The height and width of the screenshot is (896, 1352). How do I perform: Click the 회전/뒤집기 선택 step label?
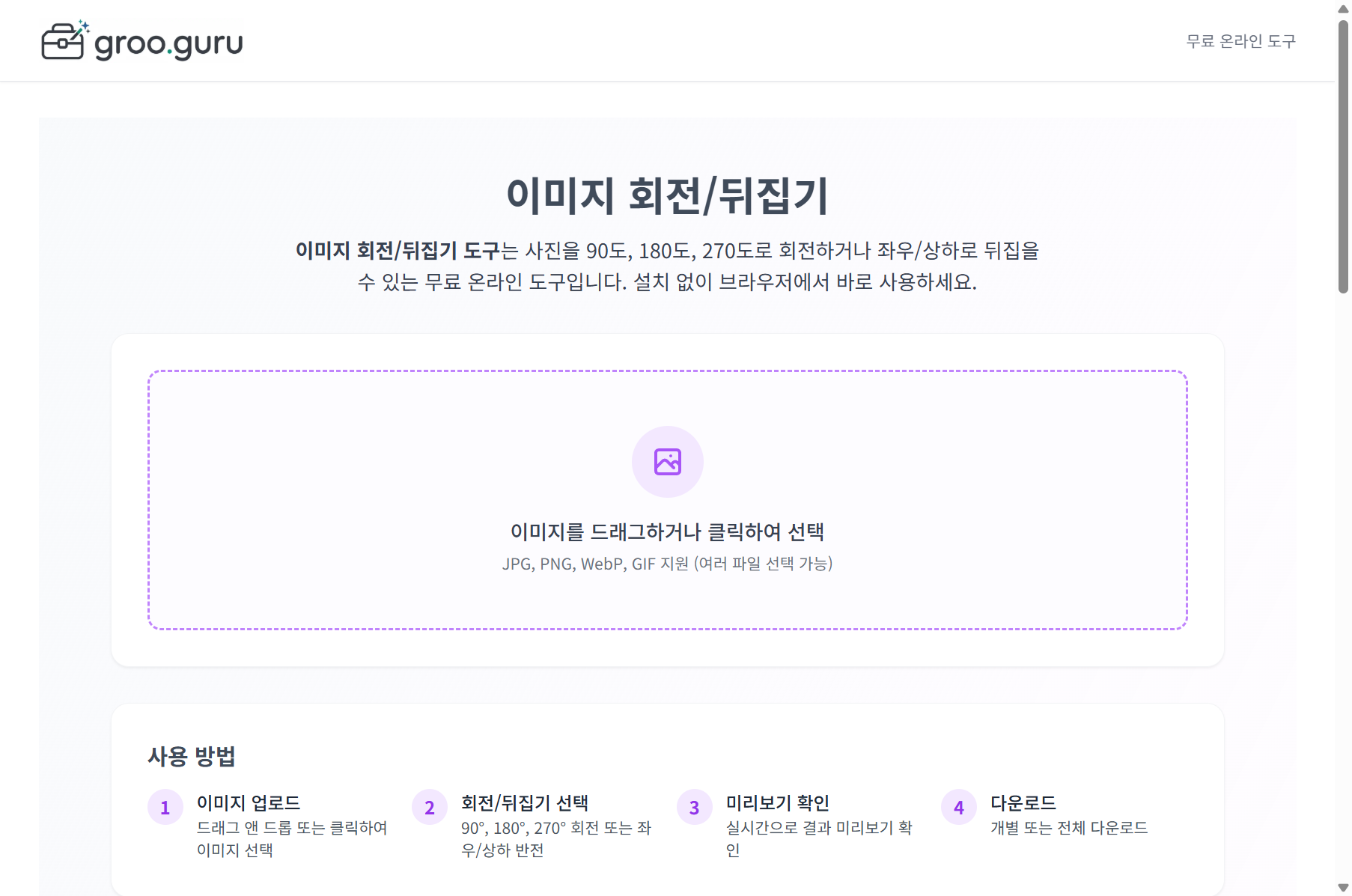click(525, 803)
